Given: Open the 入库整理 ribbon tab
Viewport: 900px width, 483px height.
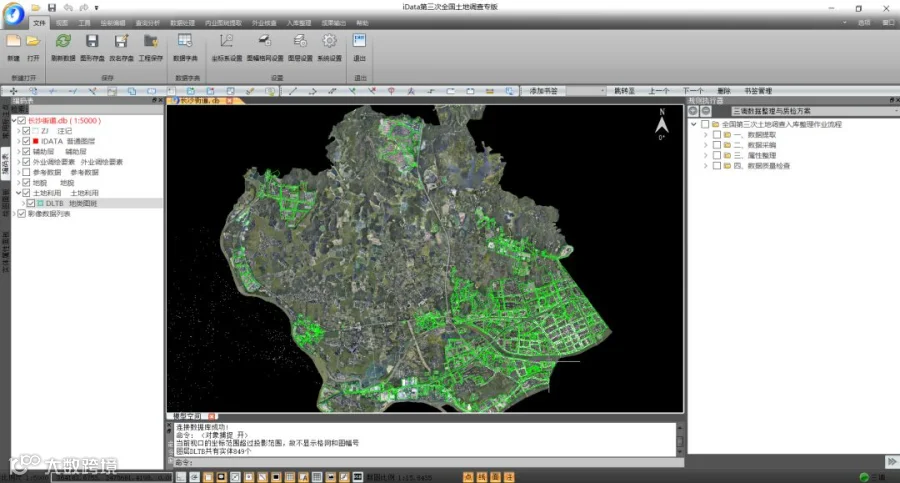Looking at the screenshot, I should 299,22.
